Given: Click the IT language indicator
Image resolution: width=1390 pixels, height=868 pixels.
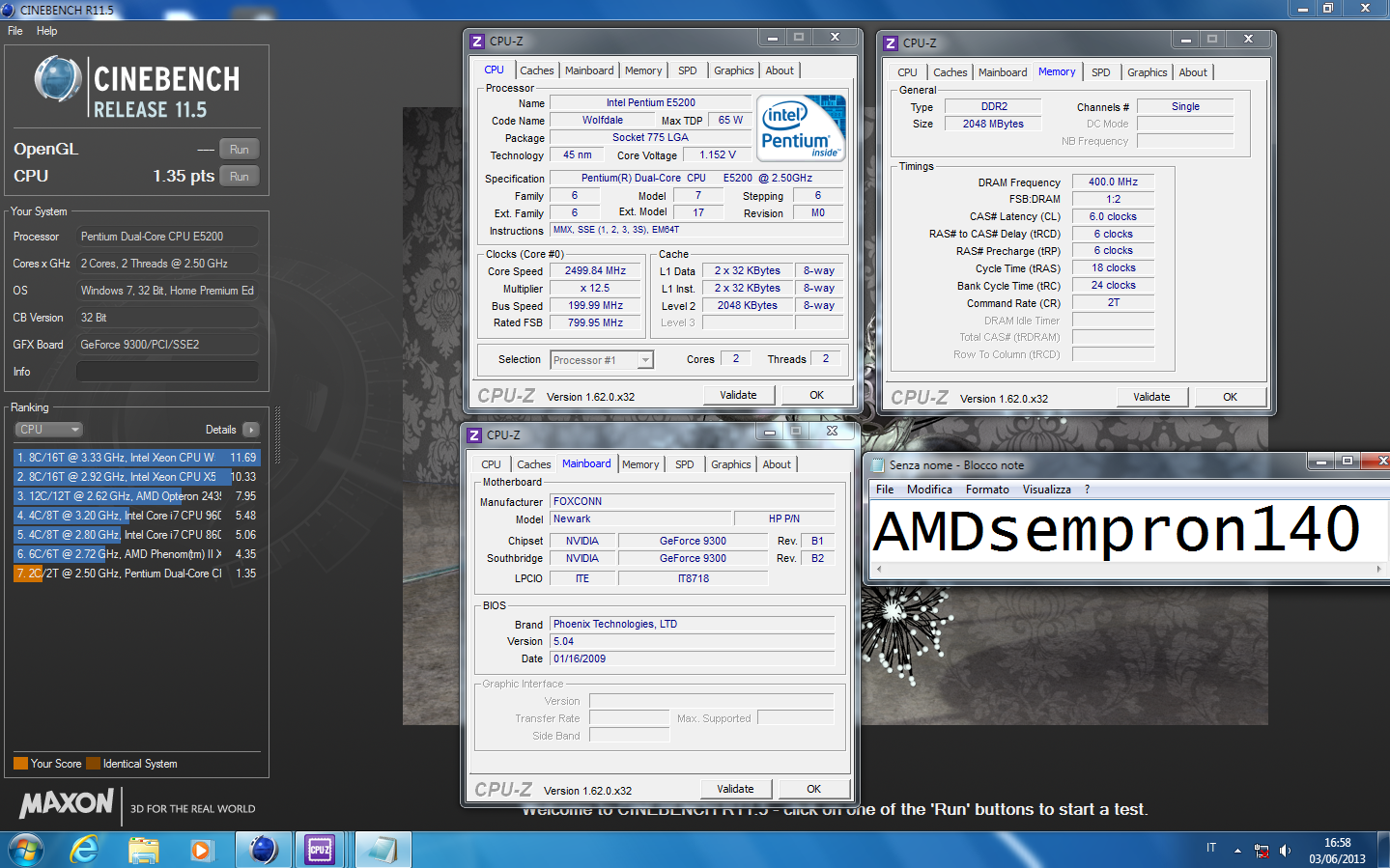Looking at the screenshot, I should [x=1211, y=848].
